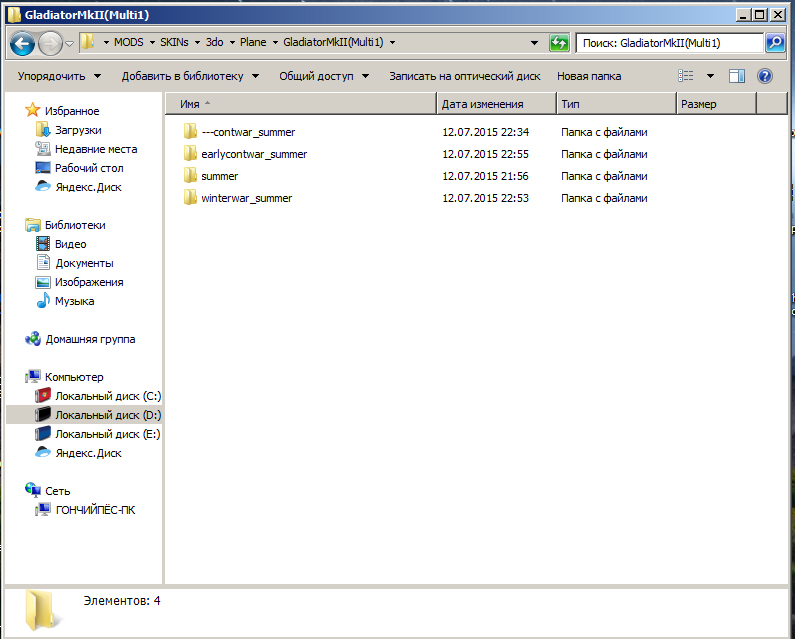Go back using the Back arrow button
795x639 pixels.
(22, 44)
